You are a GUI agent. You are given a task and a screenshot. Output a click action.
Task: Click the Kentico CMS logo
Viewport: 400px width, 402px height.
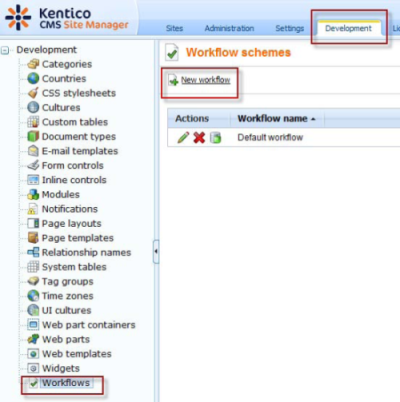67,18
